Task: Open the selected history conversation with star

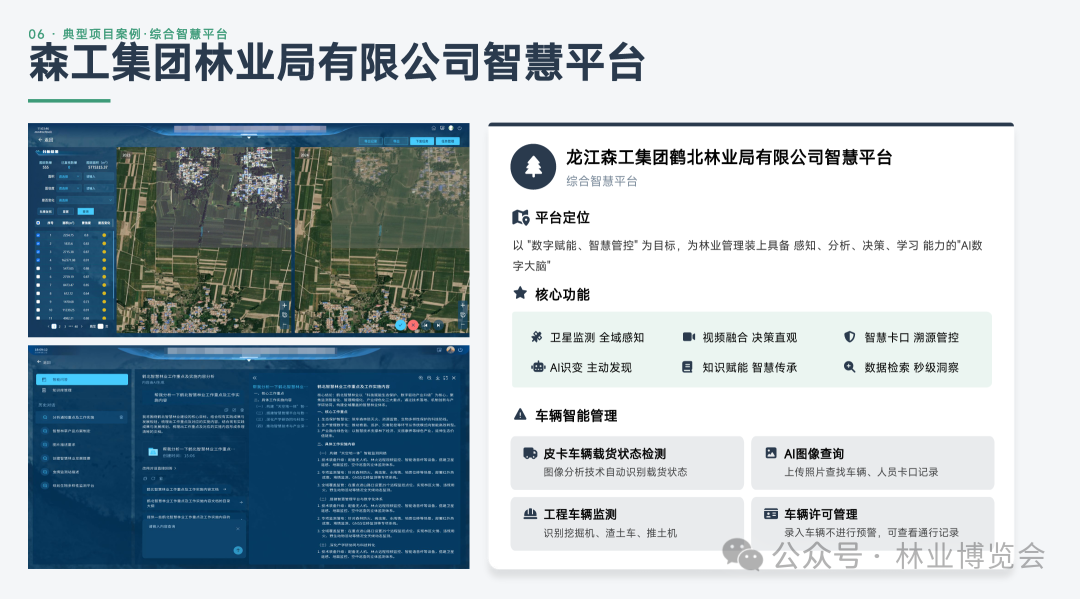Action: pos(81,417)
